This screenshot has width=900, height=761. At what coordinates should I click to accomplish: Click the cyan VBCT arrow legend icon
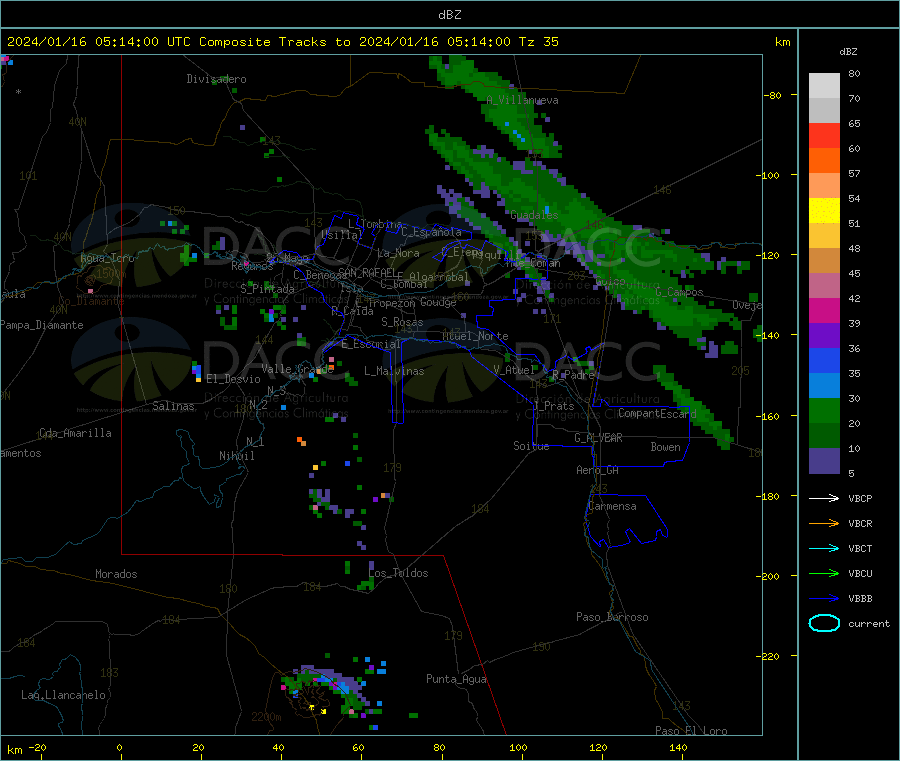[824, 548]
